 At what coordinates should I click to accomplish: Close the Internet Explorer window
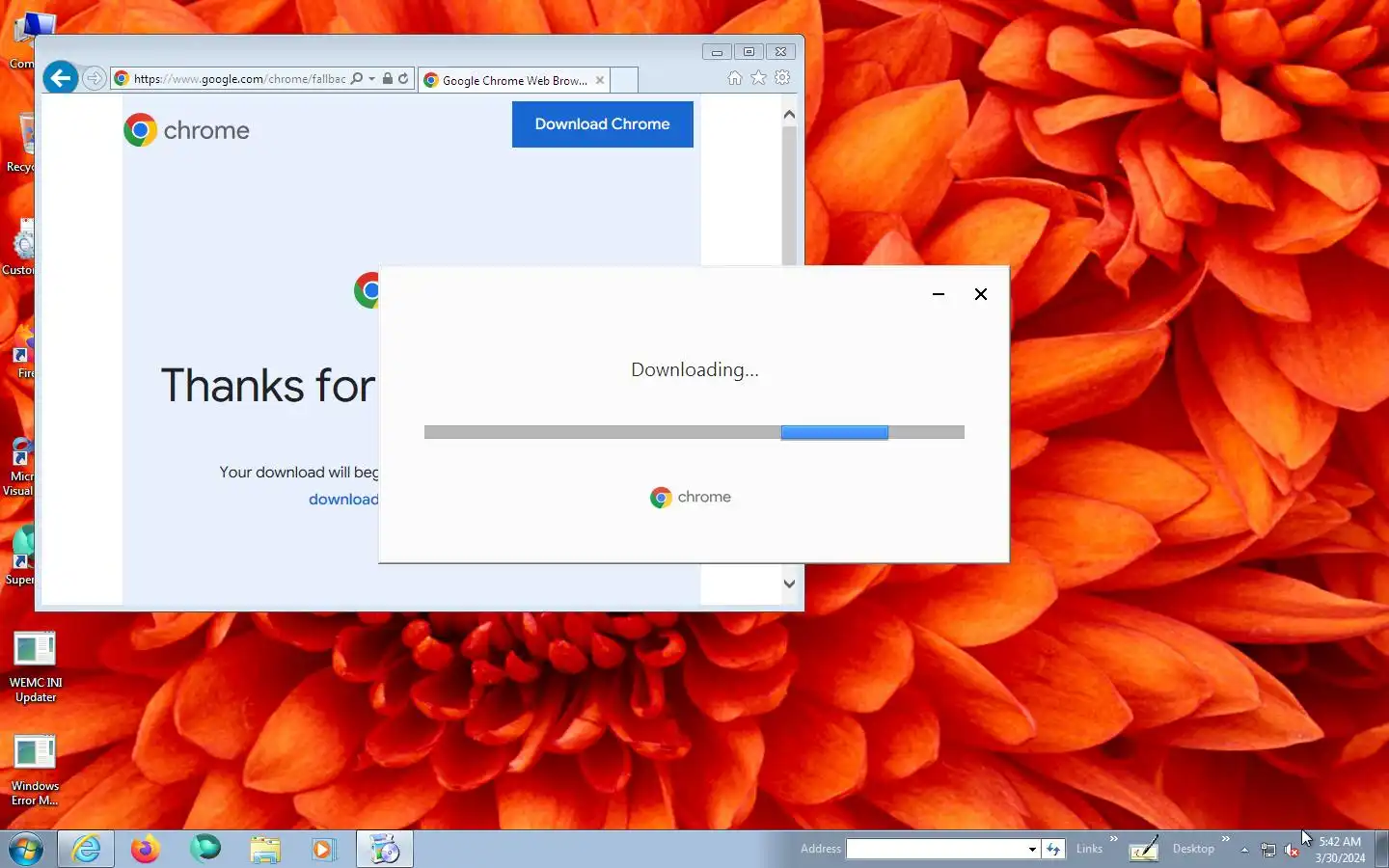pos(781,52)
